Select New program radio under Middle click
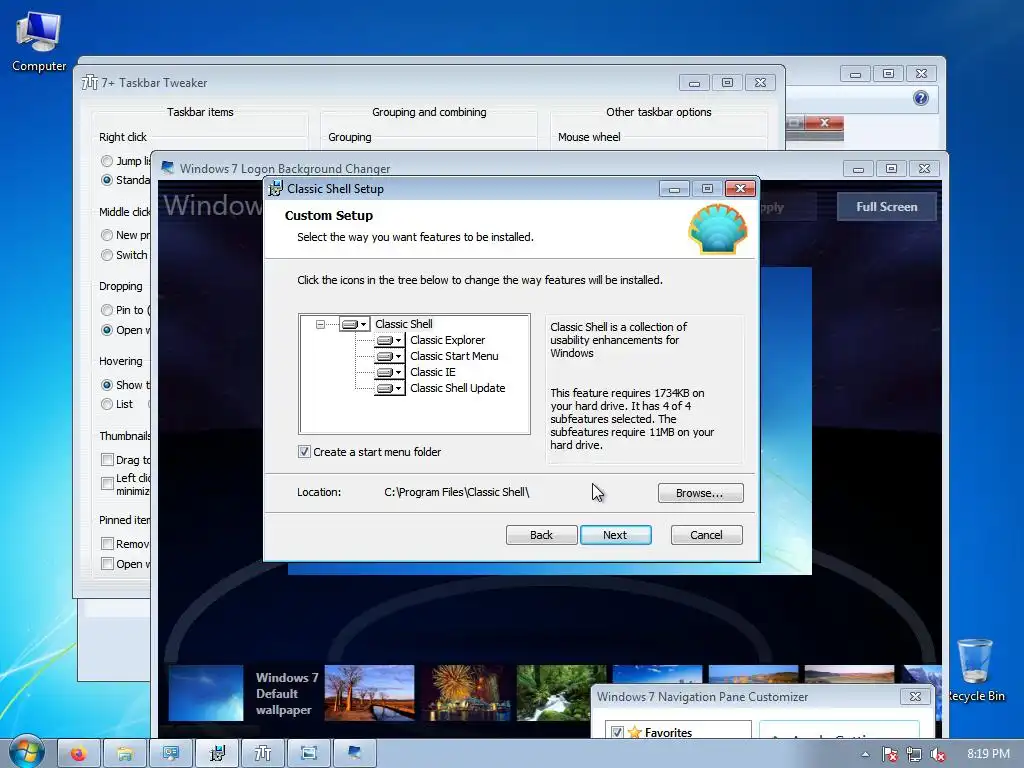 pyautogui.click(x=106, y=235)
